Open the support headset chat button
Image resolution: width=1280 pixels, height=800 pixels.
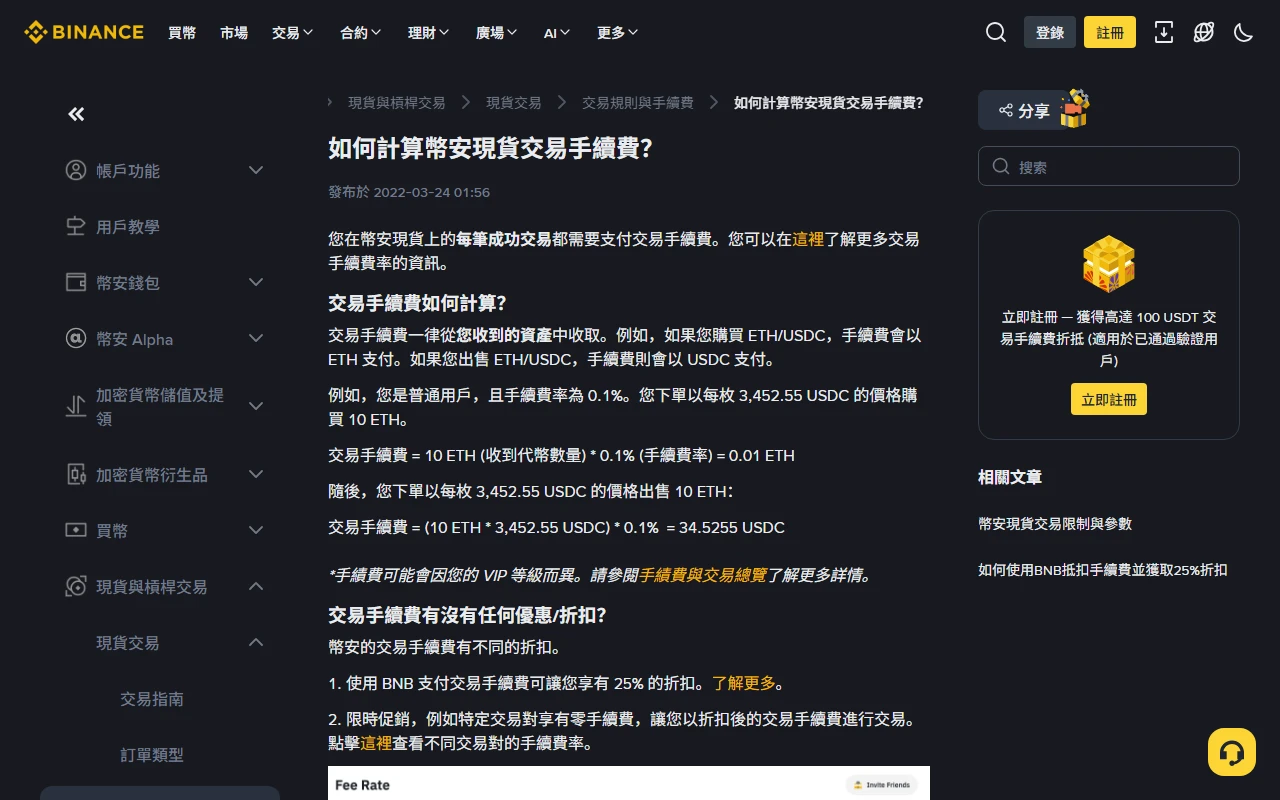(x=1232, y=752)
